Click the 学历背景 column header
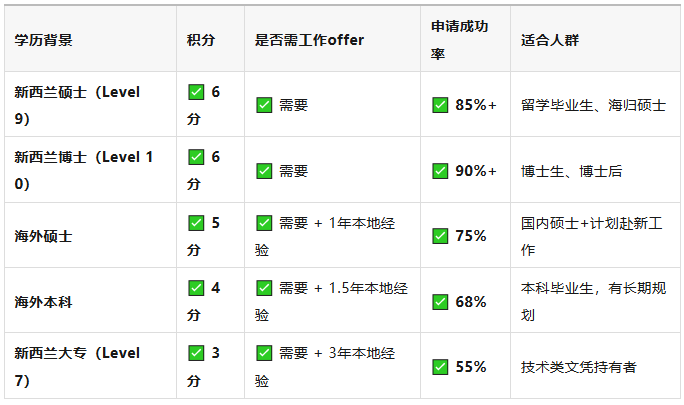684x405 pixels. click(43, 40)
